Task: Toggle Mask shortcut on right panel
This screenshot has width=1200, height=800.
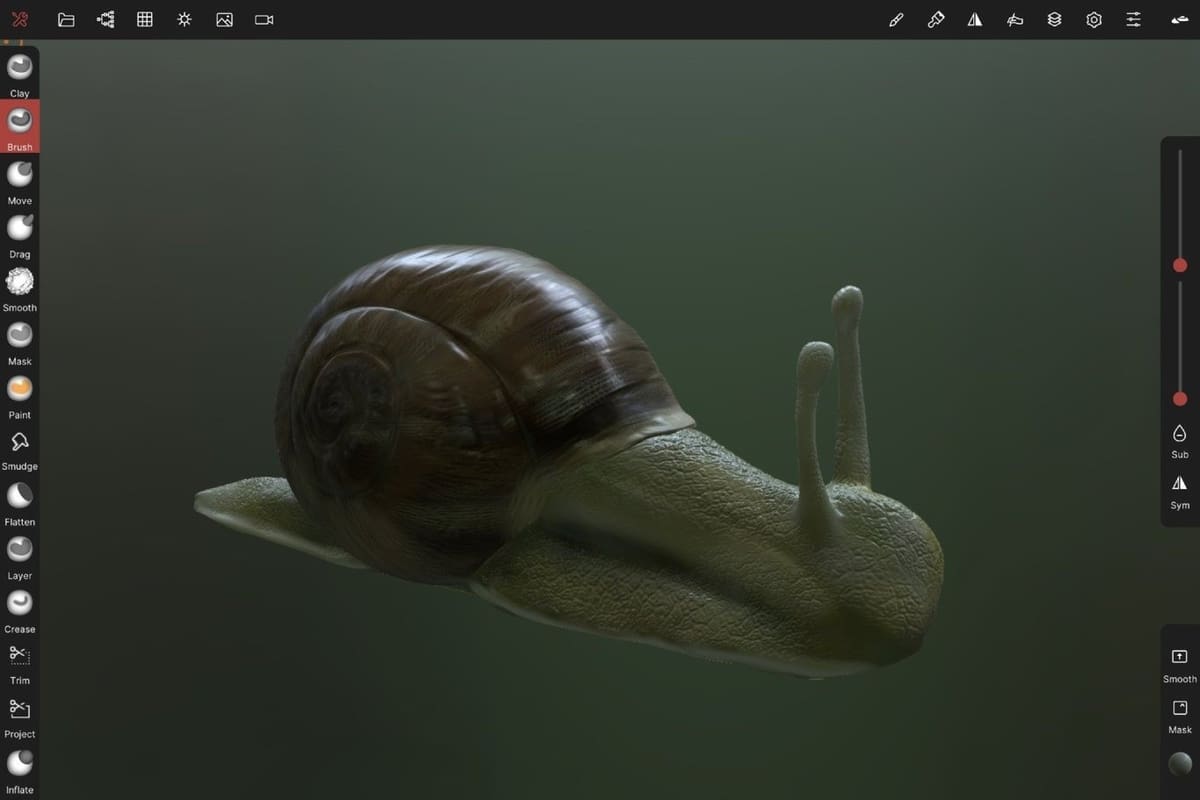Action: point(1180,716)
